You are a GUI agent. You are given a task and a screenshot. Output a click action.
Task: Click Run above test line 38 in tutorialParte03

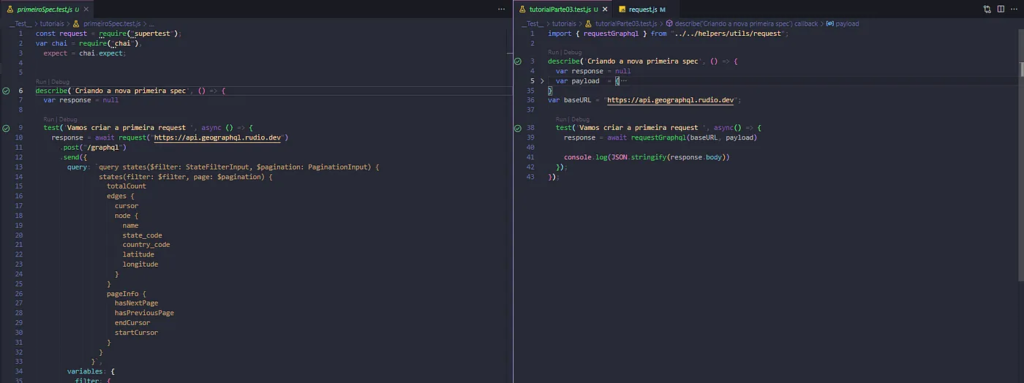[560, 120]
